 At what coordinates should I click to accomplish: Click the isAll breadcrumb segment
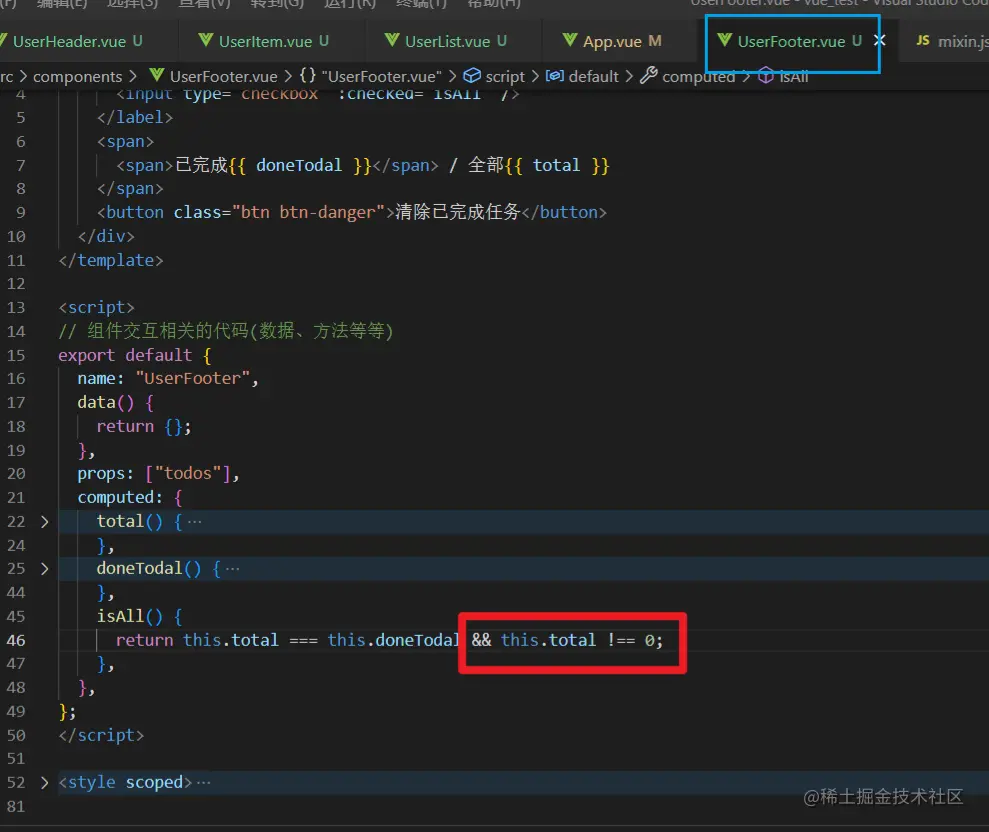[793, 76]
